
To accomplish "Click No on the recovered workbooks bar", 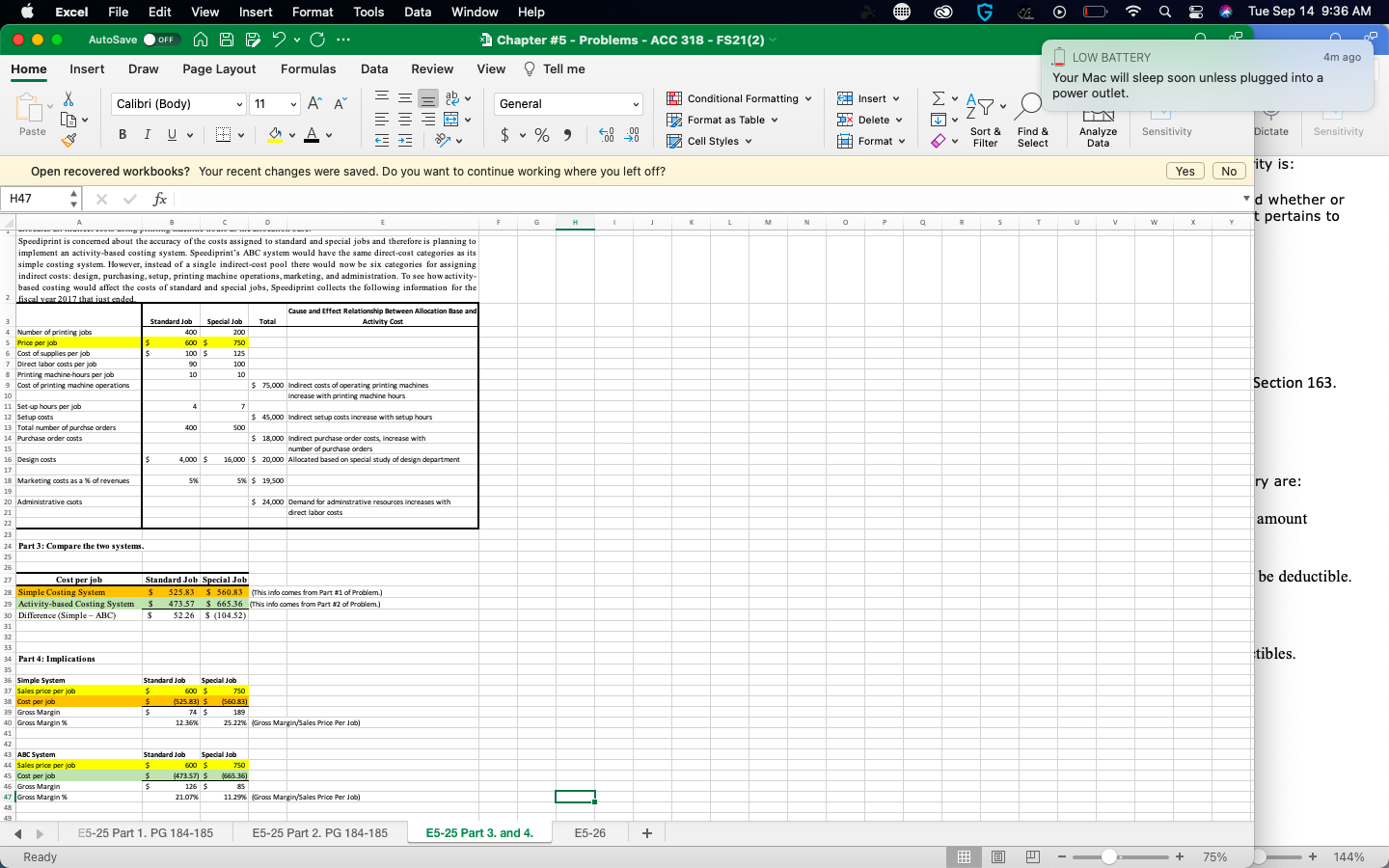I will pyautogui.click(x=1229, y=171).
